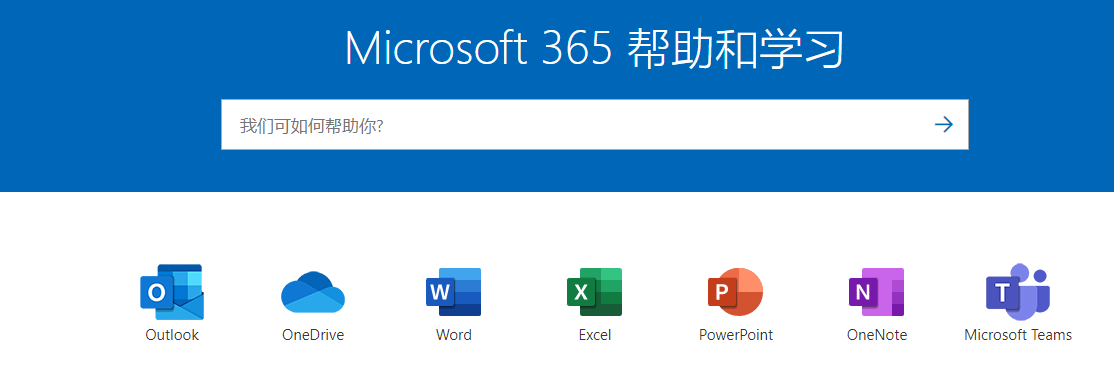Follow the PowerPoint text link
Viewport: 1114px width, 386px height.
(735, 335)
